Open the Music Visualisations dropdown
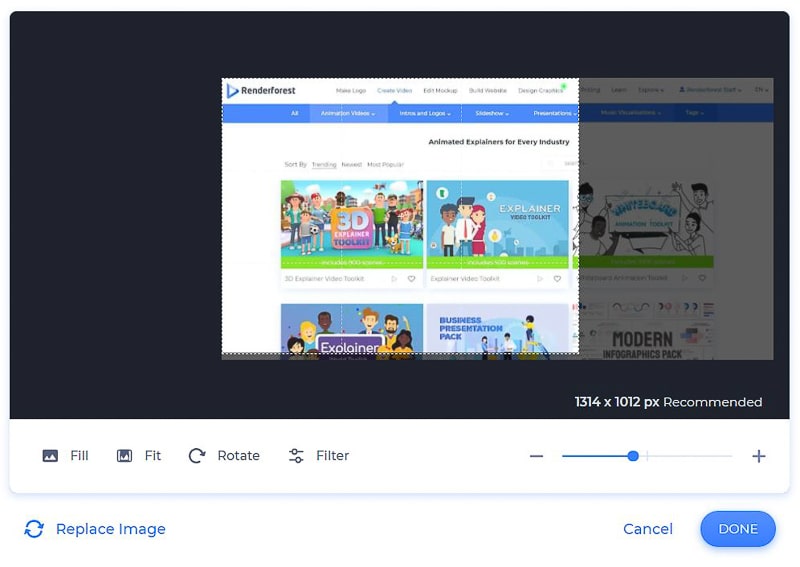Image resolution: width=800 pixels, height=567 pixels. point(631,113)
